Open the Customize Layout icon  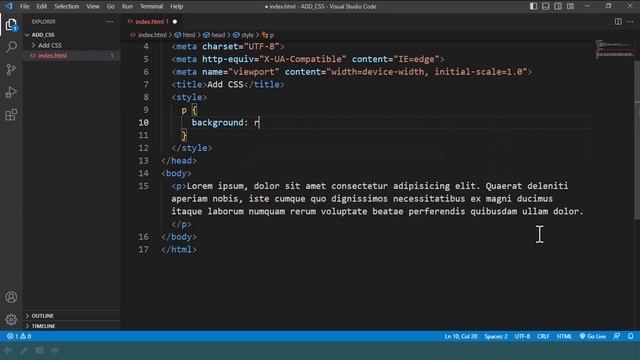click(x=570, y=6)
